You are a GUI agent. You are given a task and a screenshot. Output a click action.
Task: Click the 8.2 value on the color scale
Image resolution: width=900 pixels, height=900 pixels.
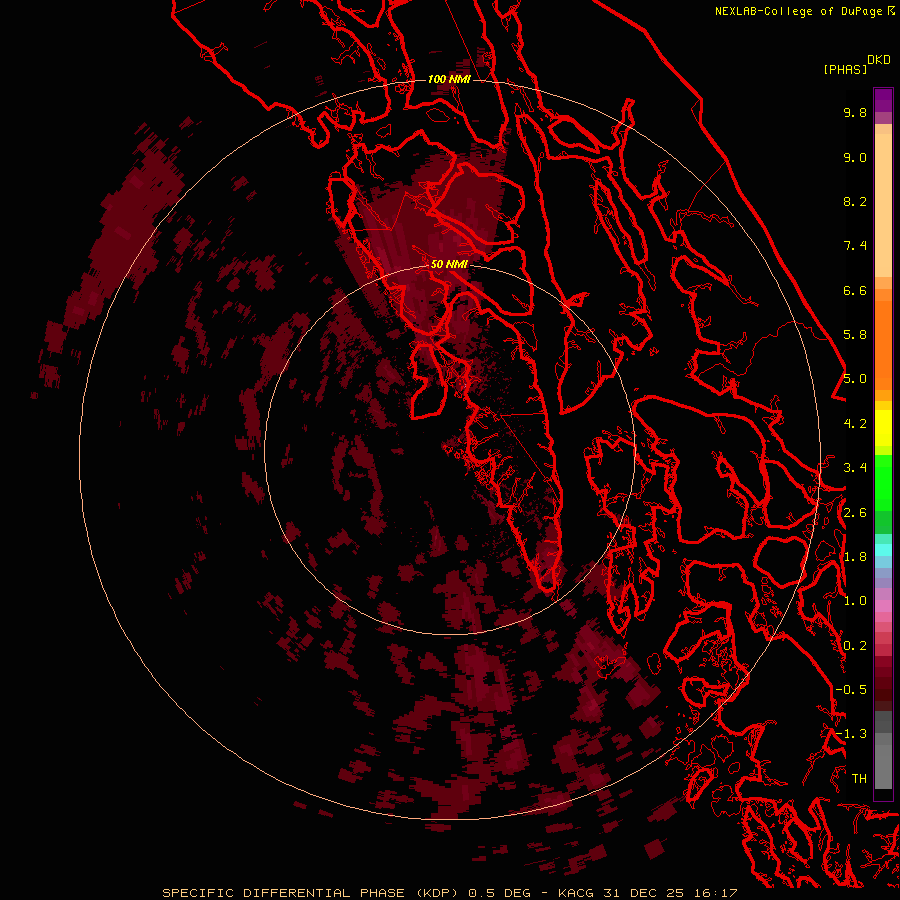pyautogui.click(x=855, y=201)
